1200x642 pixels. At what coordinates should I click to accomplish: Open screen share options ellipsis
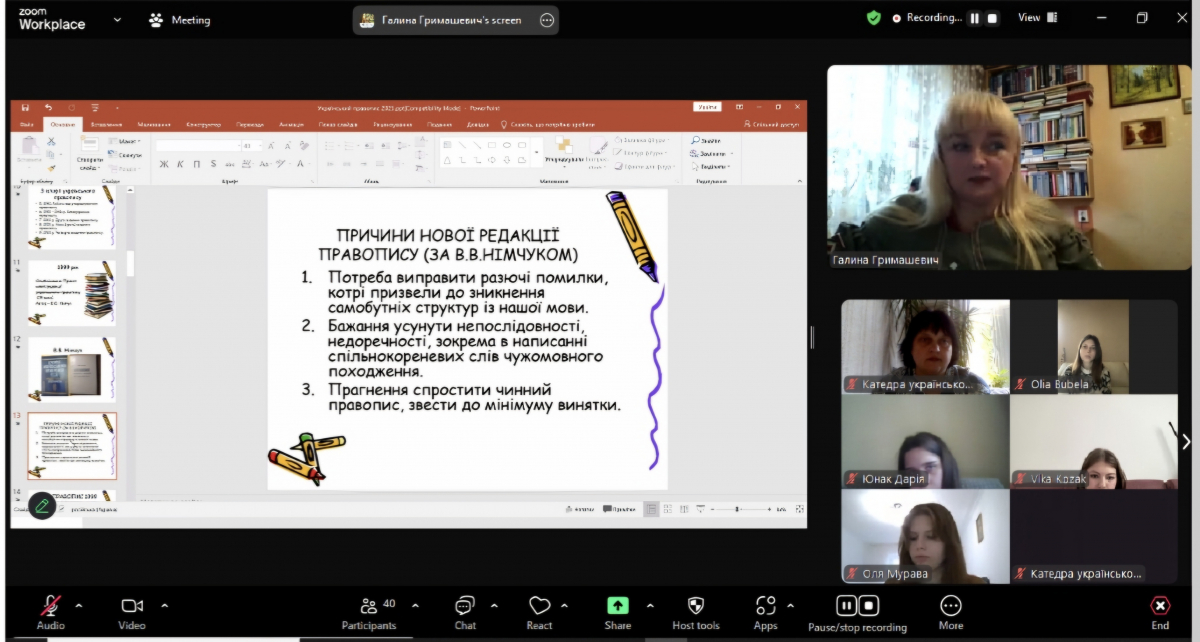coord(546,20)
